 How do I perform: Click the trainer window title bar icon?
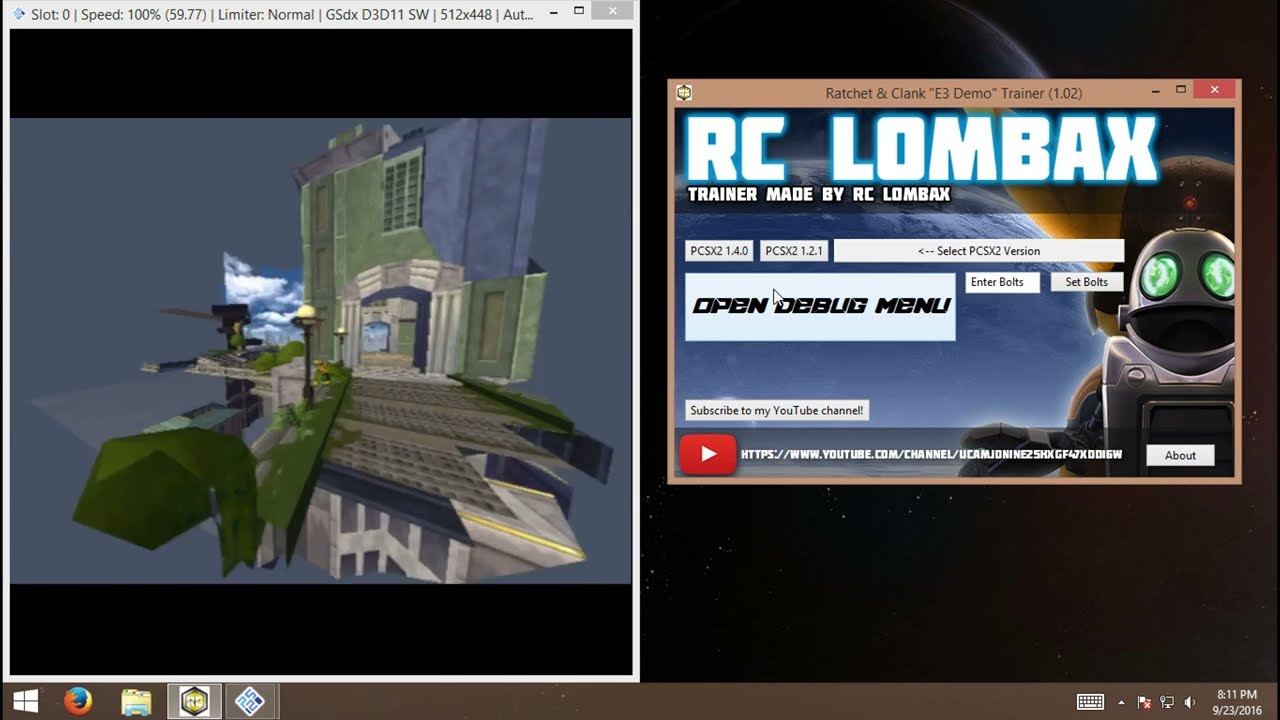point(684,92)
